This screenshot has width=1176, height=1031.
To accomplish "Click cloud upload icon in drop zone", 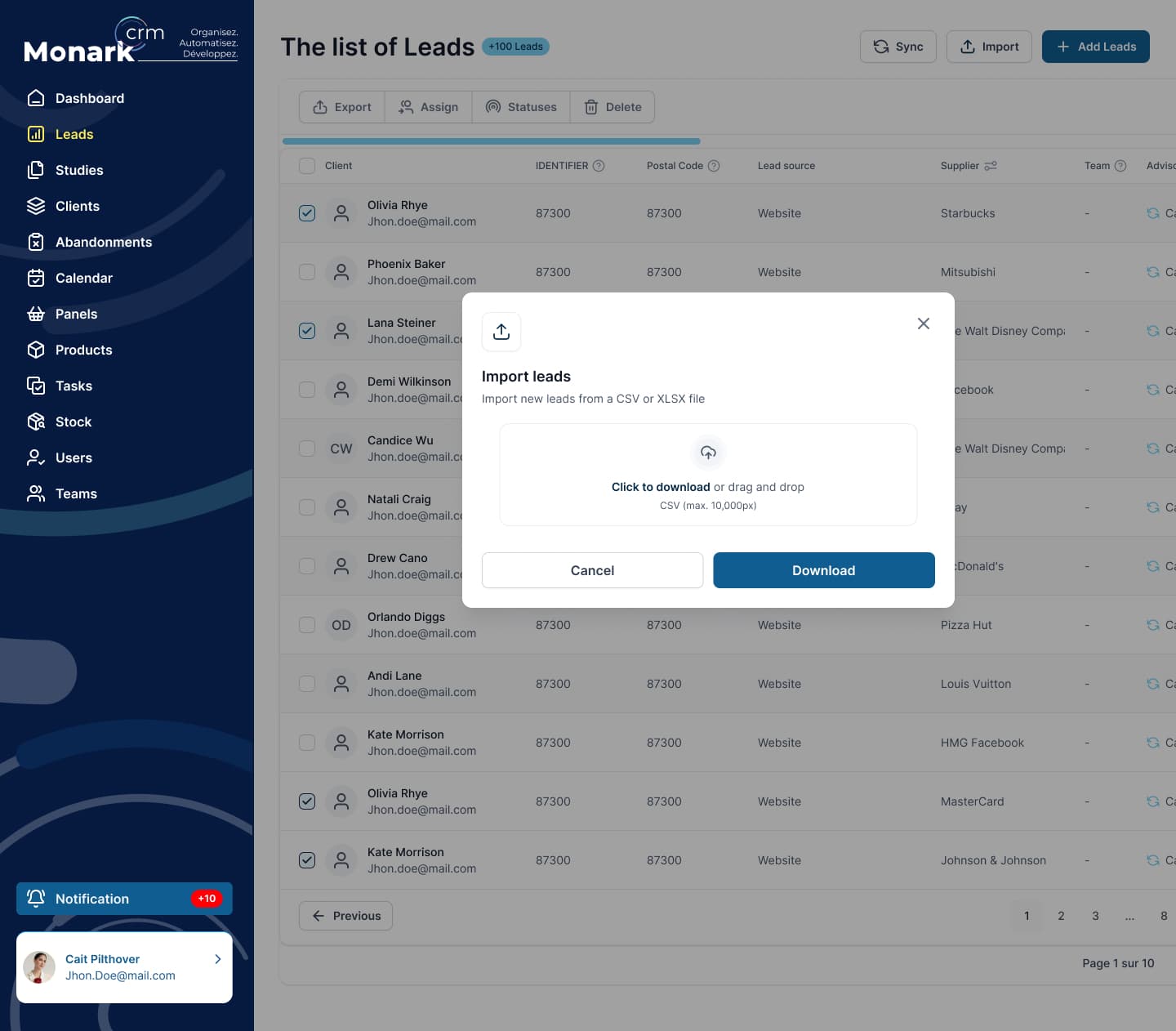I will tap(708, 453).
